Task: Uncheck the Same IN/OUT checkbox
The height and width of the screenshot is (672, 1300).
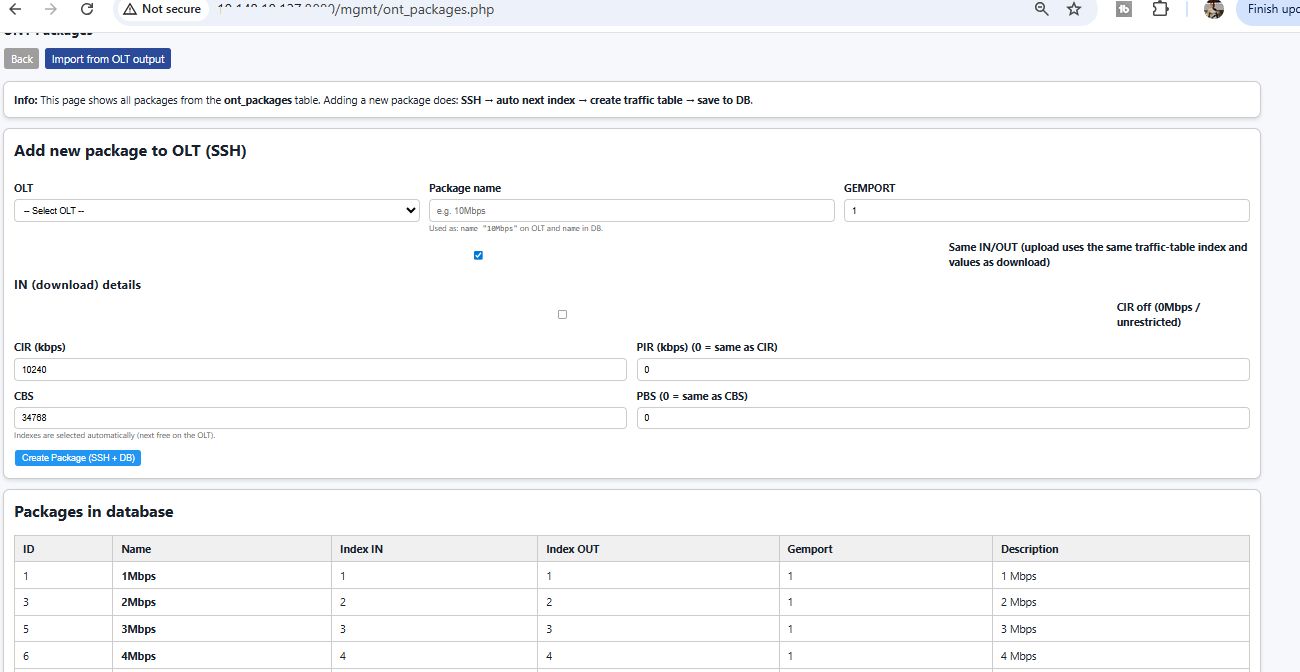Action: (x=478, y=255)
